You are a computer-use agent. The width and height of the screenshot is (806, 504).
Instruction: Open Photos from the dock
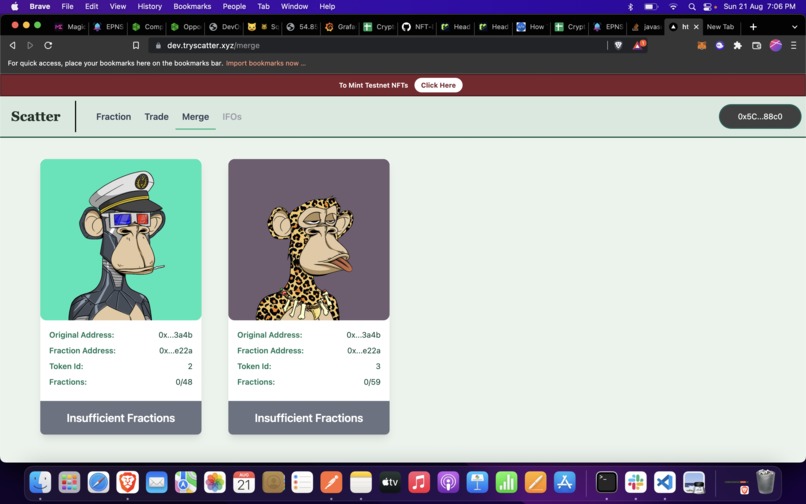point(215,482)
